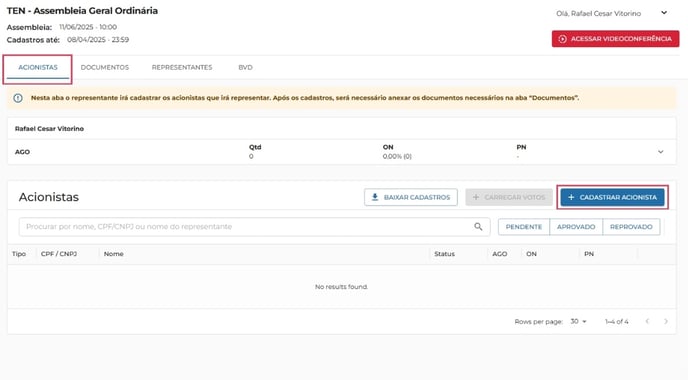Click TEN - Assembleia Geral Ordinária title
Viewport: 688px width, 380px height.
82,11
